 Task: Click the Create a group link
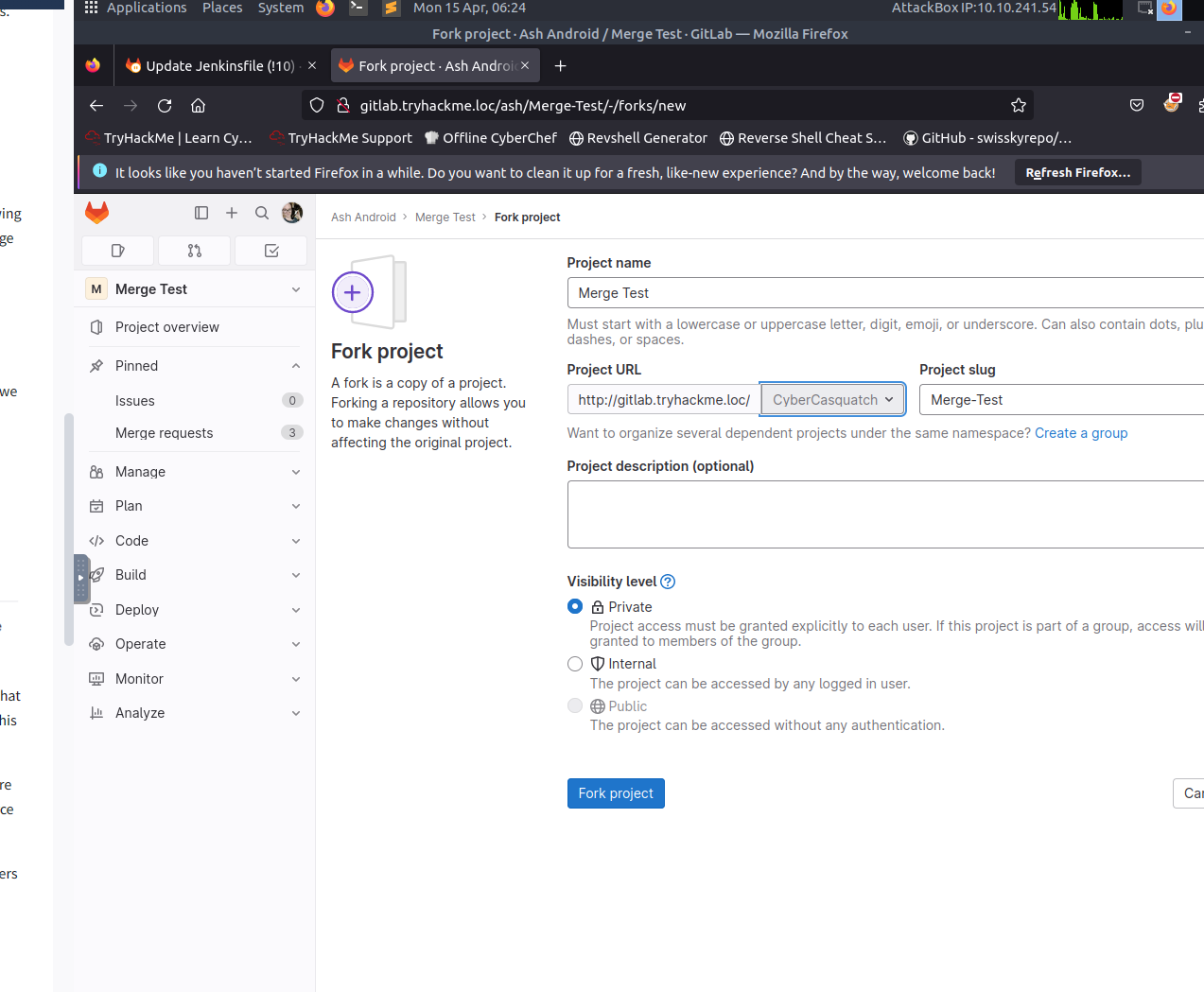click(1081, 433)
